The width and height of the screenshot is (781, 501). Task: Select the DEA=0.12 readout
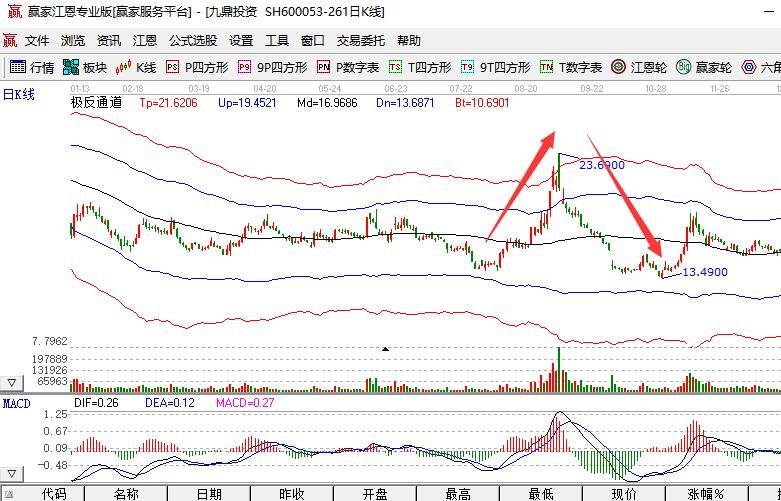point(170,402)
